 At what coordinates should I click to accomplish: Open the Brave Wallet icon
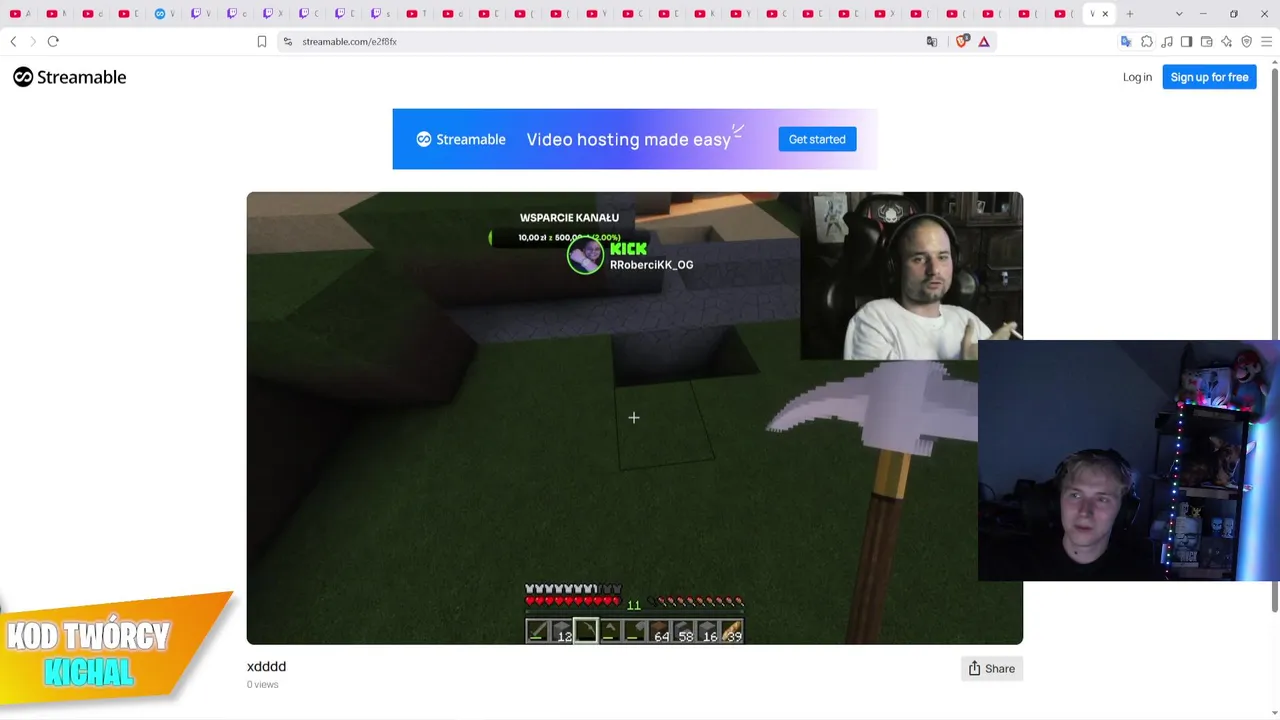(1207, 41)
